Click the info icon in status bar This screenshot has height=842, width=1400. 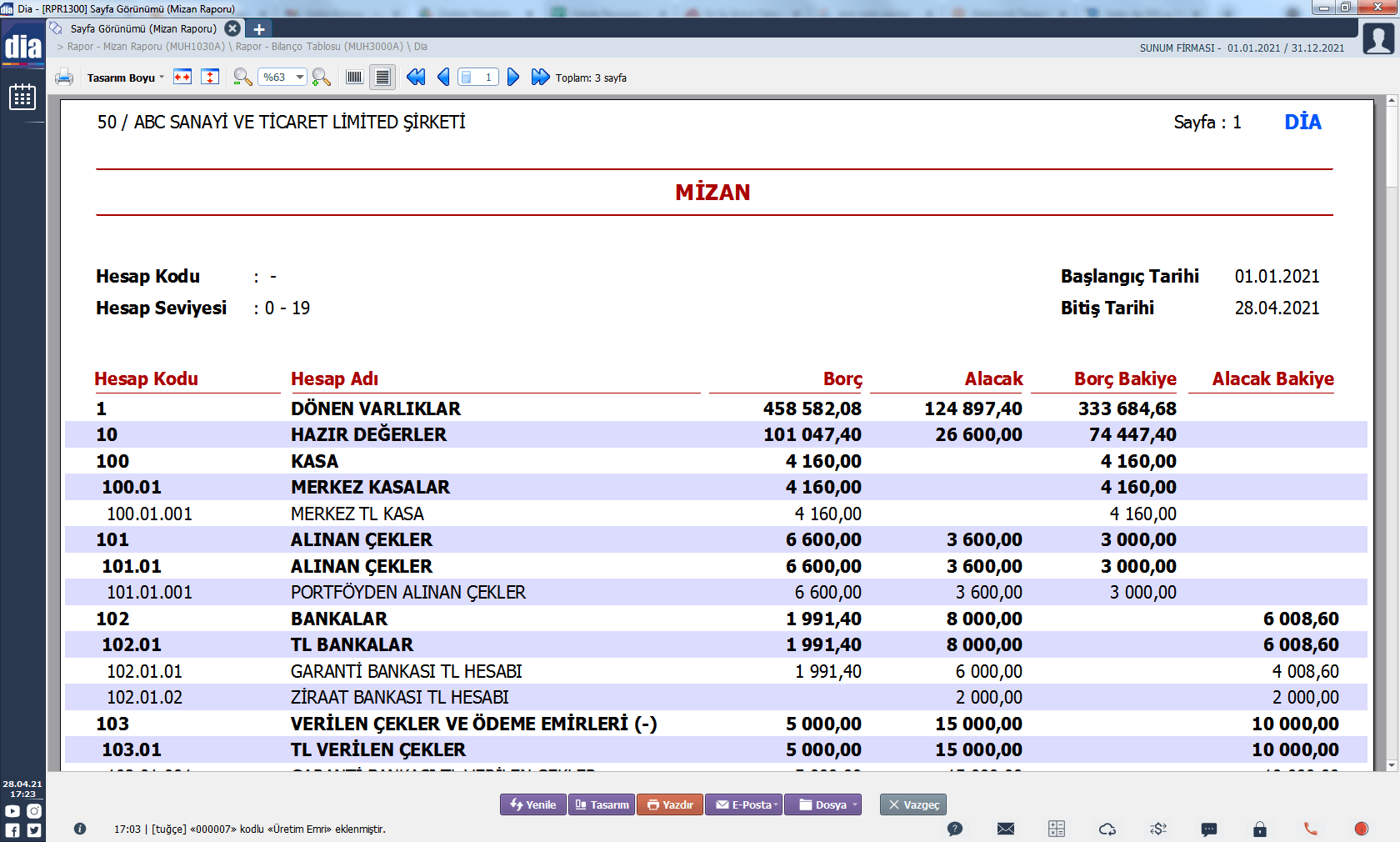point(80,829)
